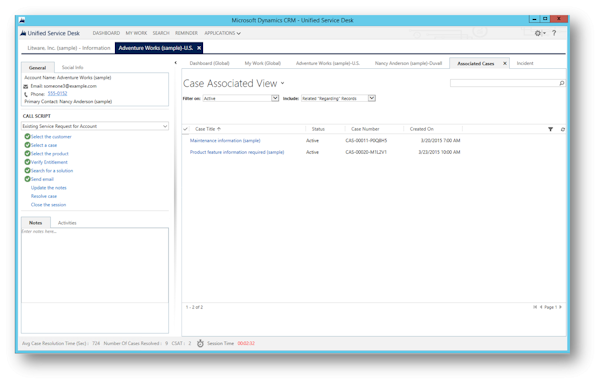
Task: Click Select the customer script step
Action: [51, 137]
